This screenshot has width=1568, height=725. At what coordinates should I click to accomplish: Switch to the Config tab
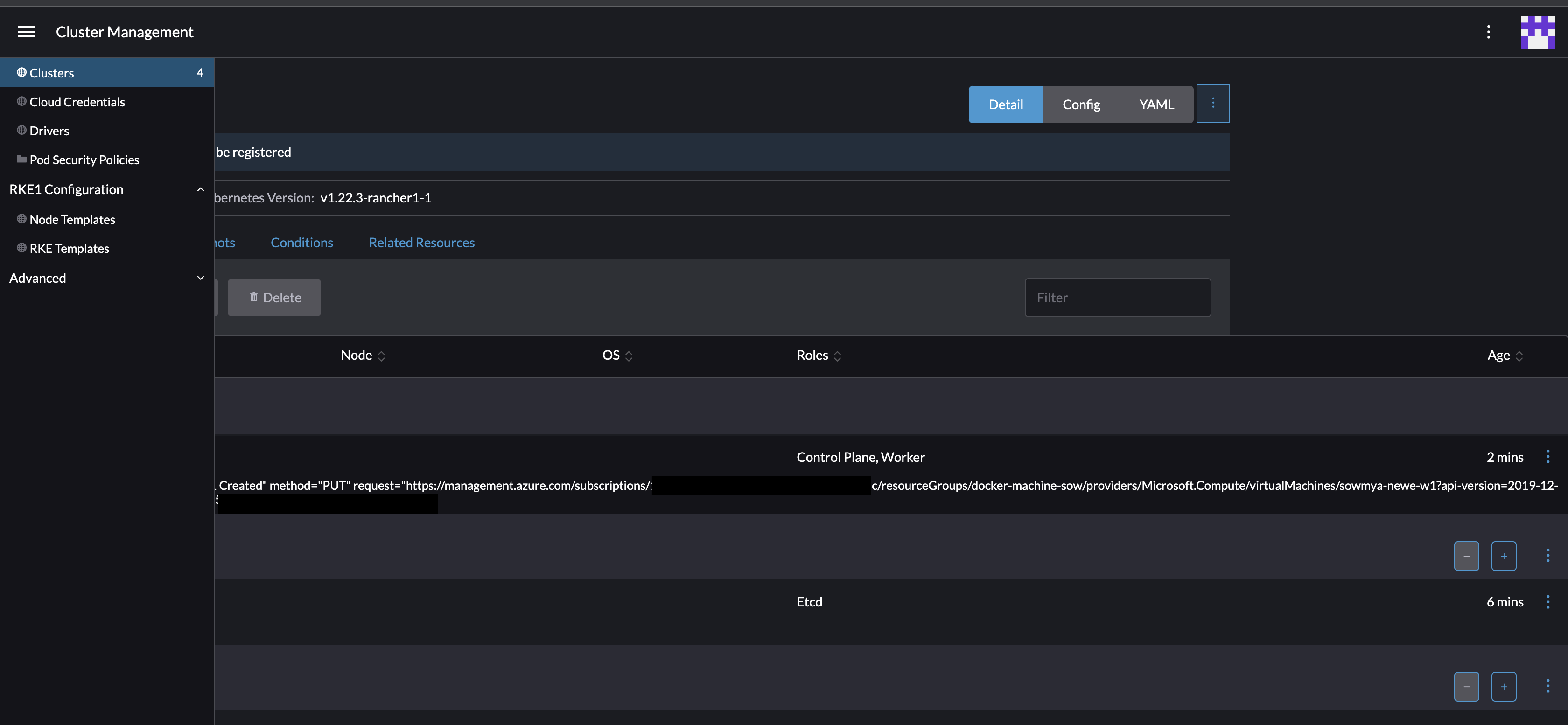coord(1081,104)
